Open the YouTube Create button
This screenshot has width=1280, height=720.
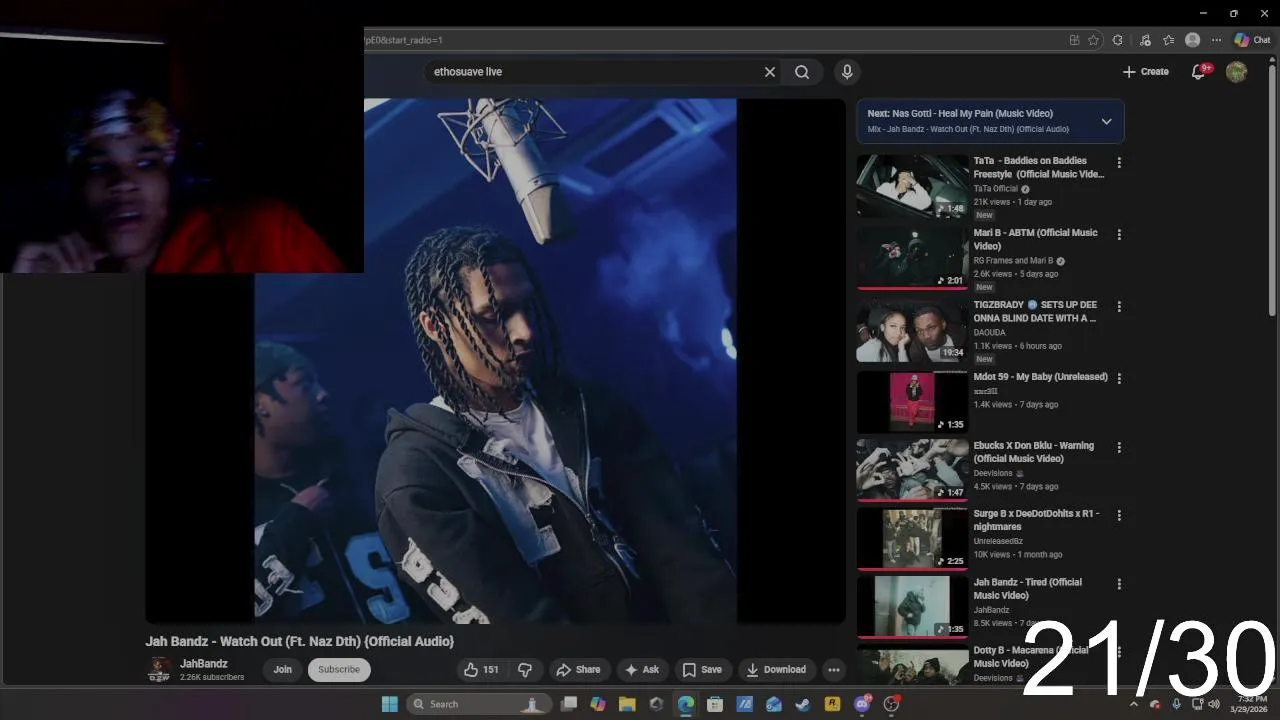1146,72
